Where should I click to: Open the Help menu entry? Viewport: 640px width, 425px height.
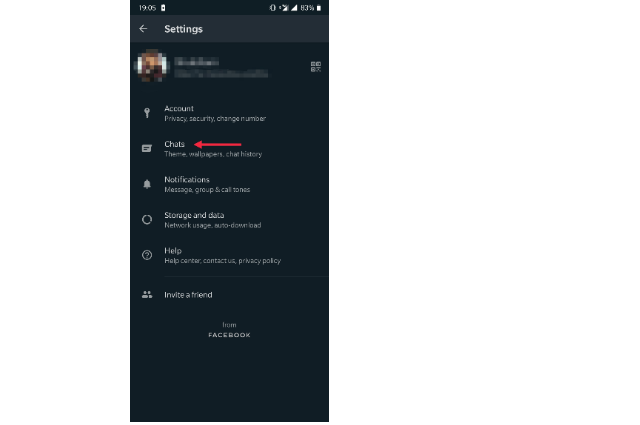click(x=229, y=255)
